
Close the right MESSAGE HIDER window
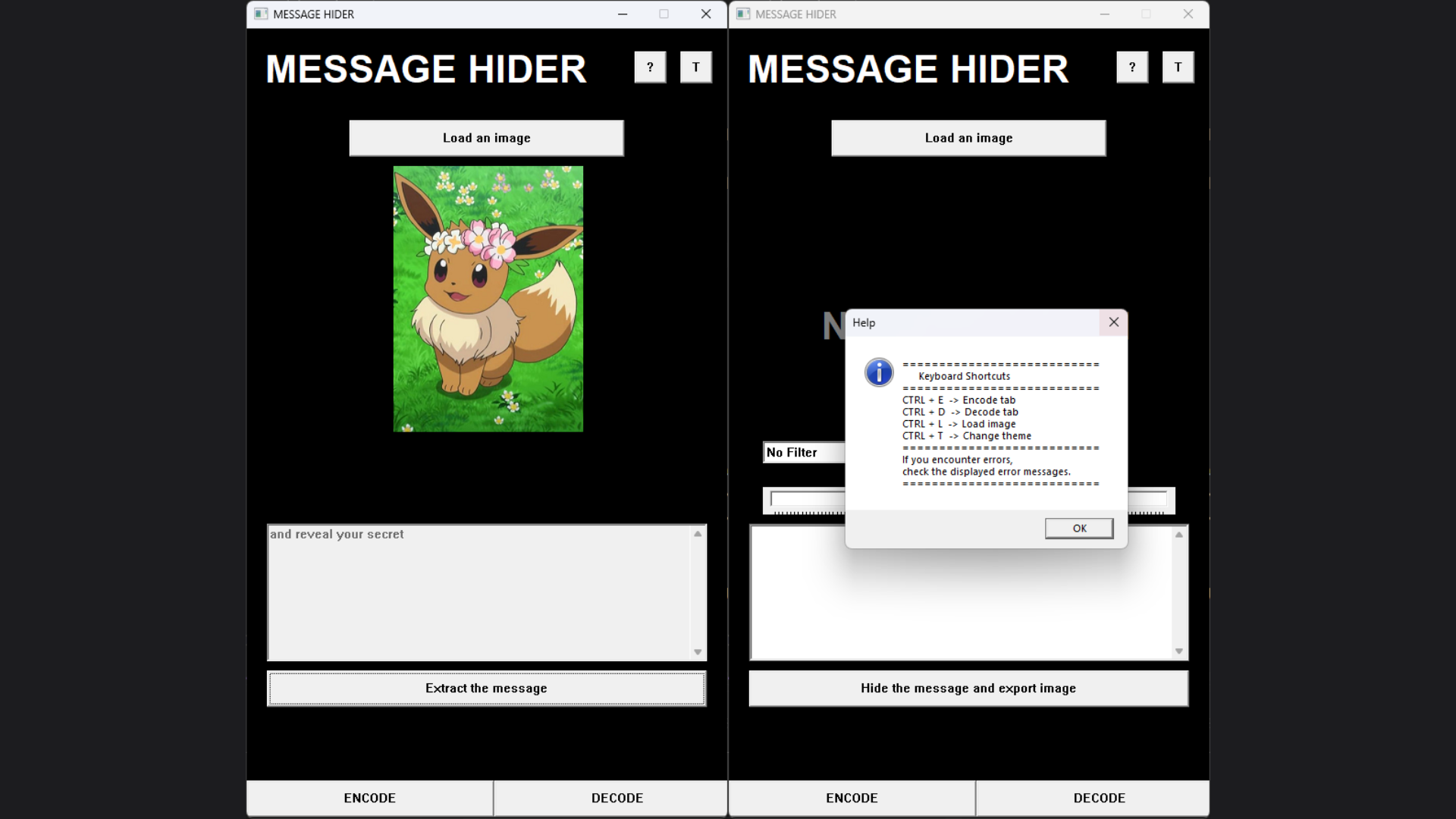[1188, 14]
